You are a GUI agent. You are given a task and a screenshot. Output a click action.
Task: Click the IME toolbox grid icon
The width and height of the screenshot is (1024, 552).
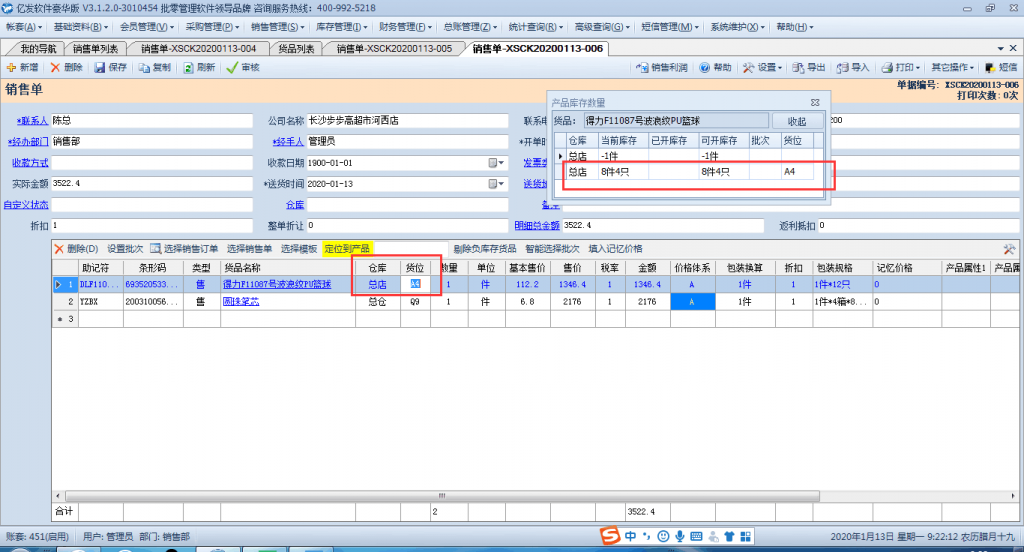745,536
